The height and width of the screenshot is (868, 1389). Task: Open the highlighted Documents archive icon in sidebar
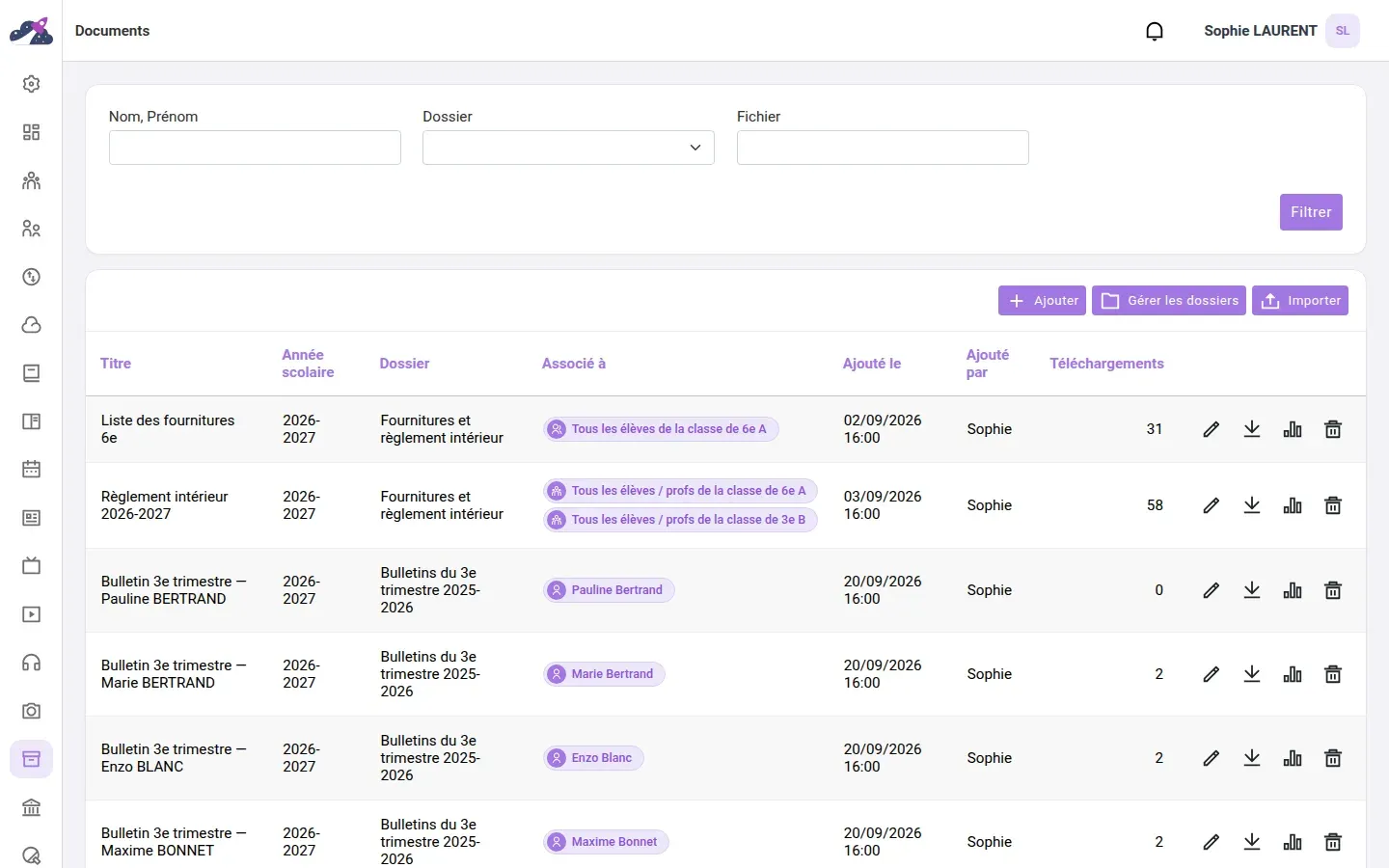point(31,759)
